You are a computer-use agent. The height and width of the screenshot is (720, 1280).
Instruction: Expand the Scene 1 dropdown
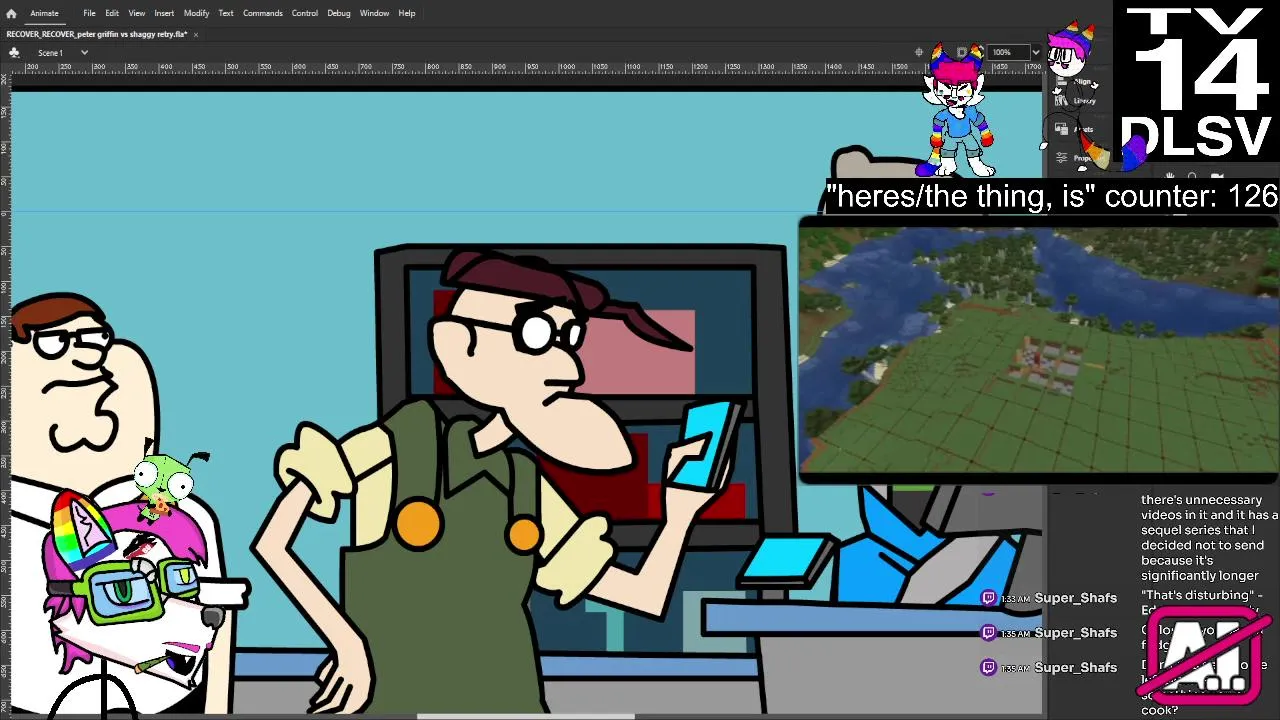(84, 52)
